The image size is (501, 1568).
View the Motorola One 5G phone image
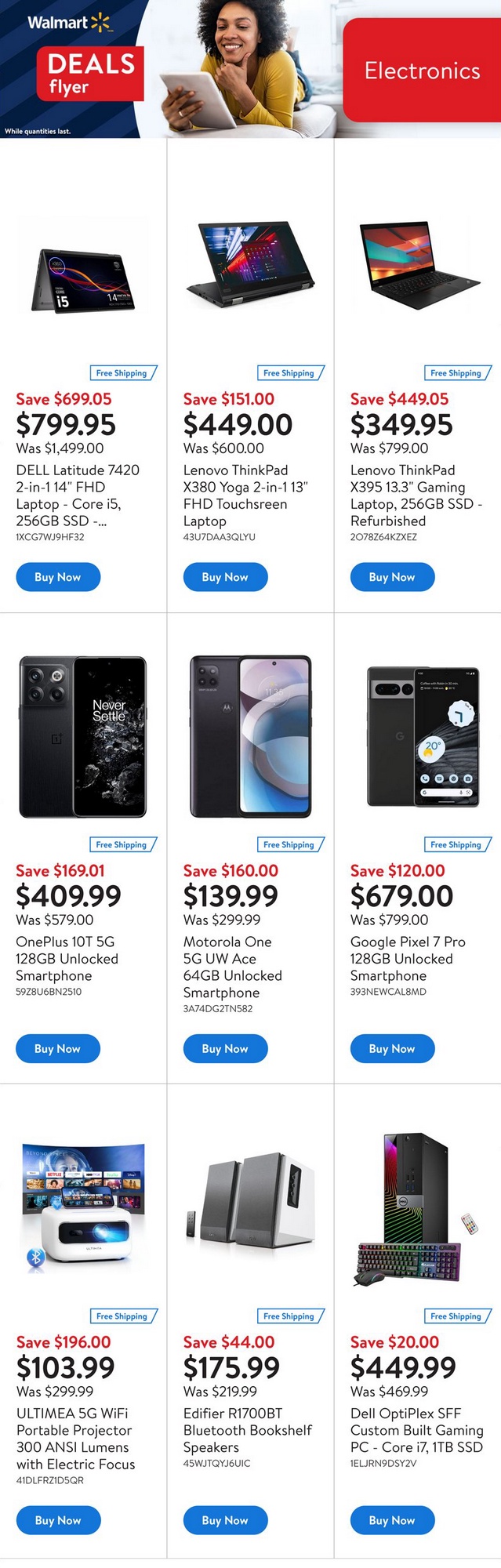[x=250, y=737]
